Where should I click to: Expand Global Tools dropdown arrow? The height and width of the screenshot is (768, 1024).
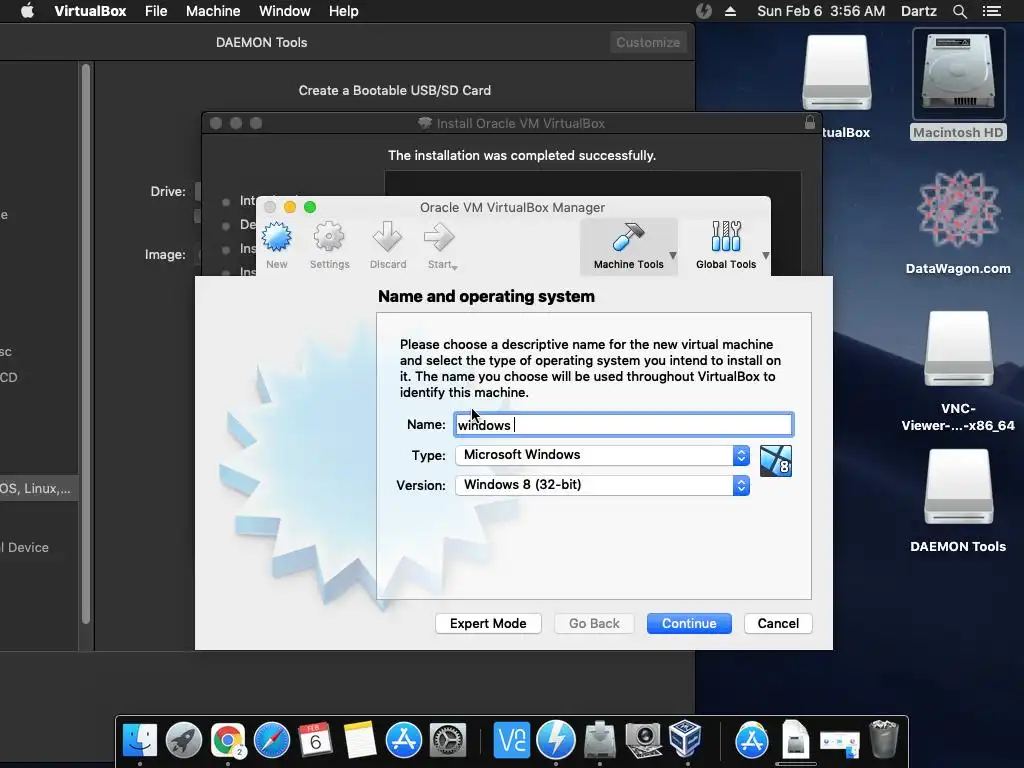coord(765,255)
